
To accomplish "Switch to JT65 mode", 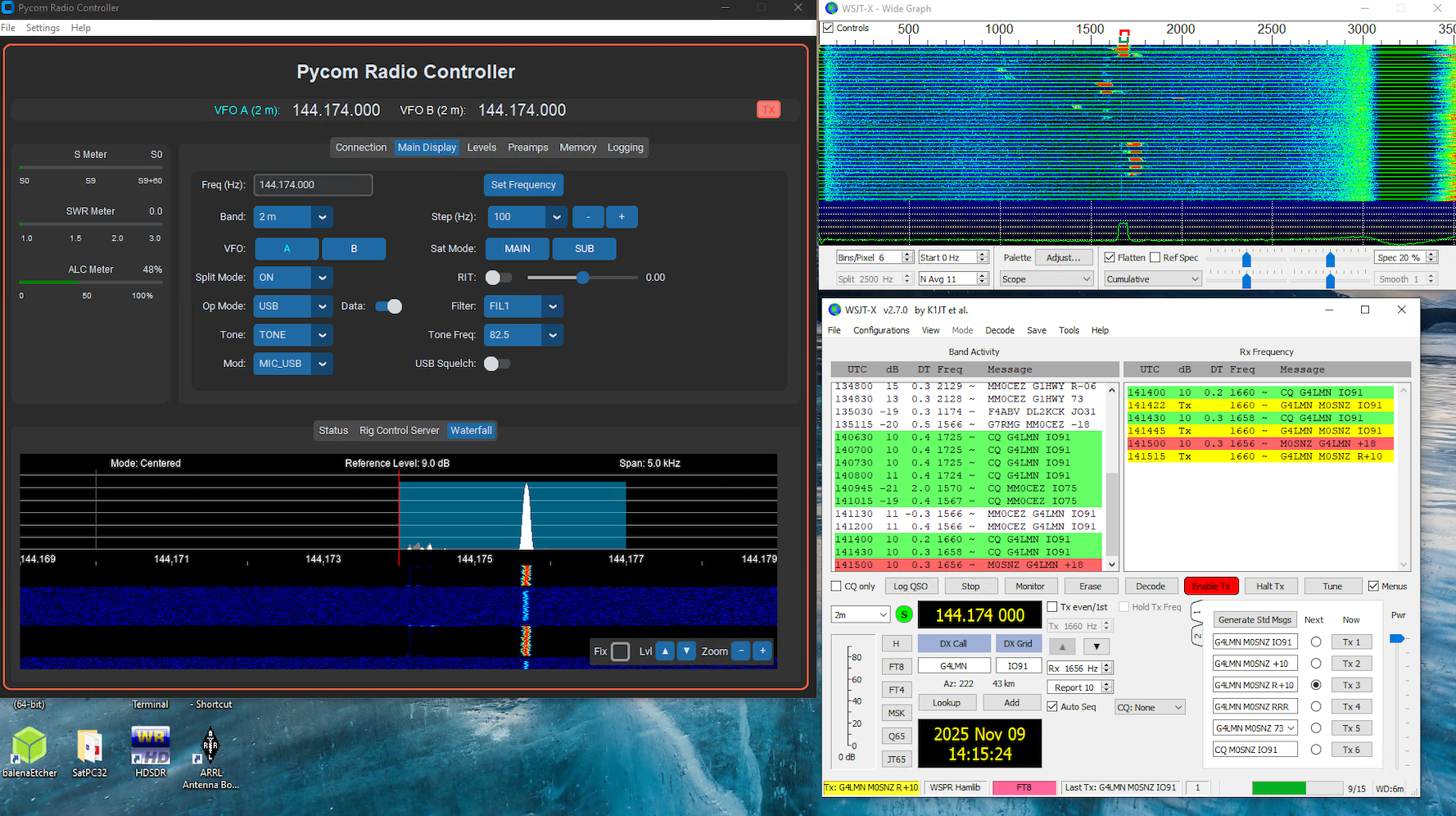I will click(896, 758).
